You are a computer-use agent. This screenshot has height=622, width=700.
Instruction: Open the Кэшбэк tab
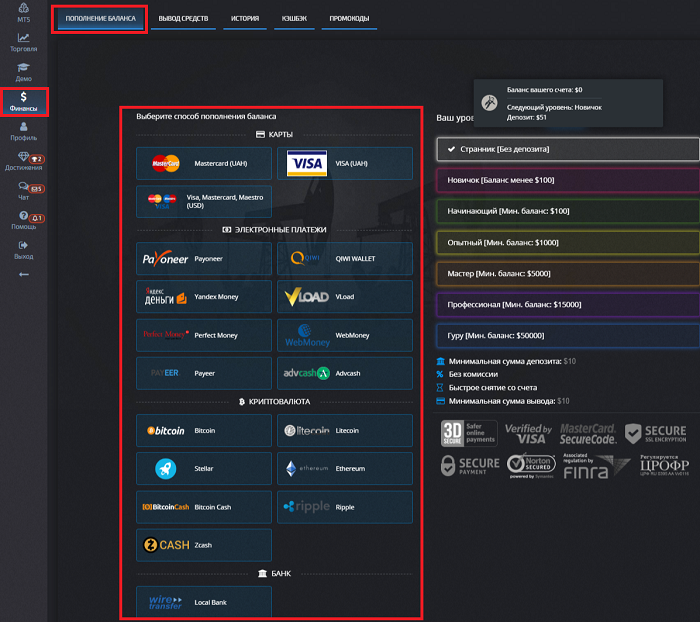coord(294,19)
